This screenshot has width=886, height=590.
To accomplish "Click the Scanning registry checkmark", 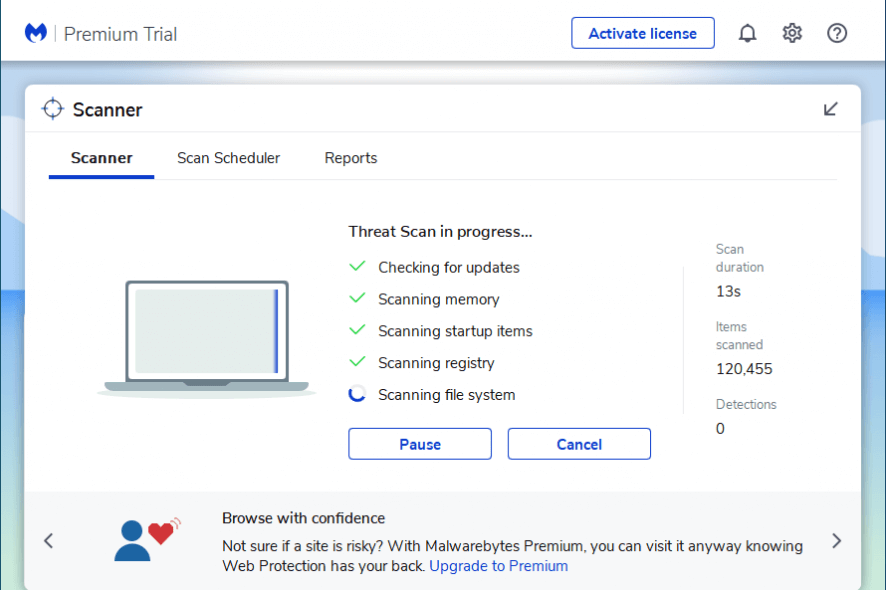I will pos(357,361).
